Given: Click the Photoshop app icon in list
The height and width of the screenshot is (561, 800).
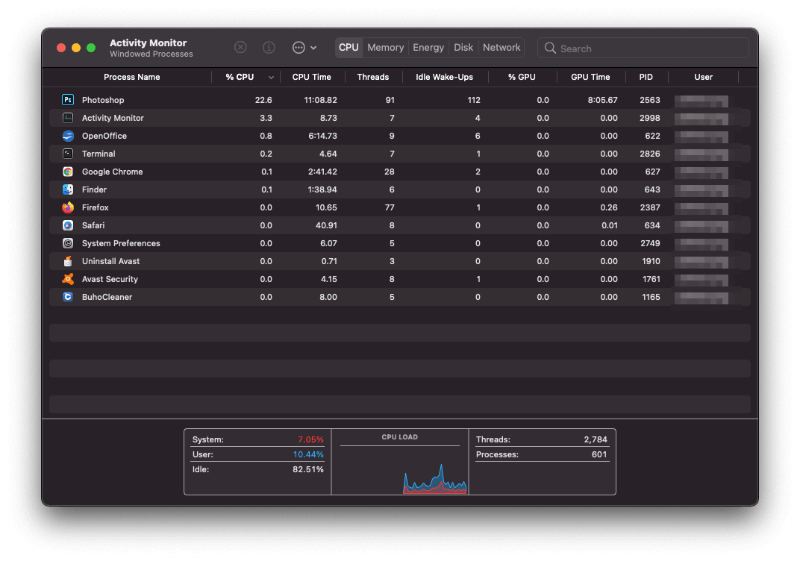Looking at the screenshot, I should point(68,100).
